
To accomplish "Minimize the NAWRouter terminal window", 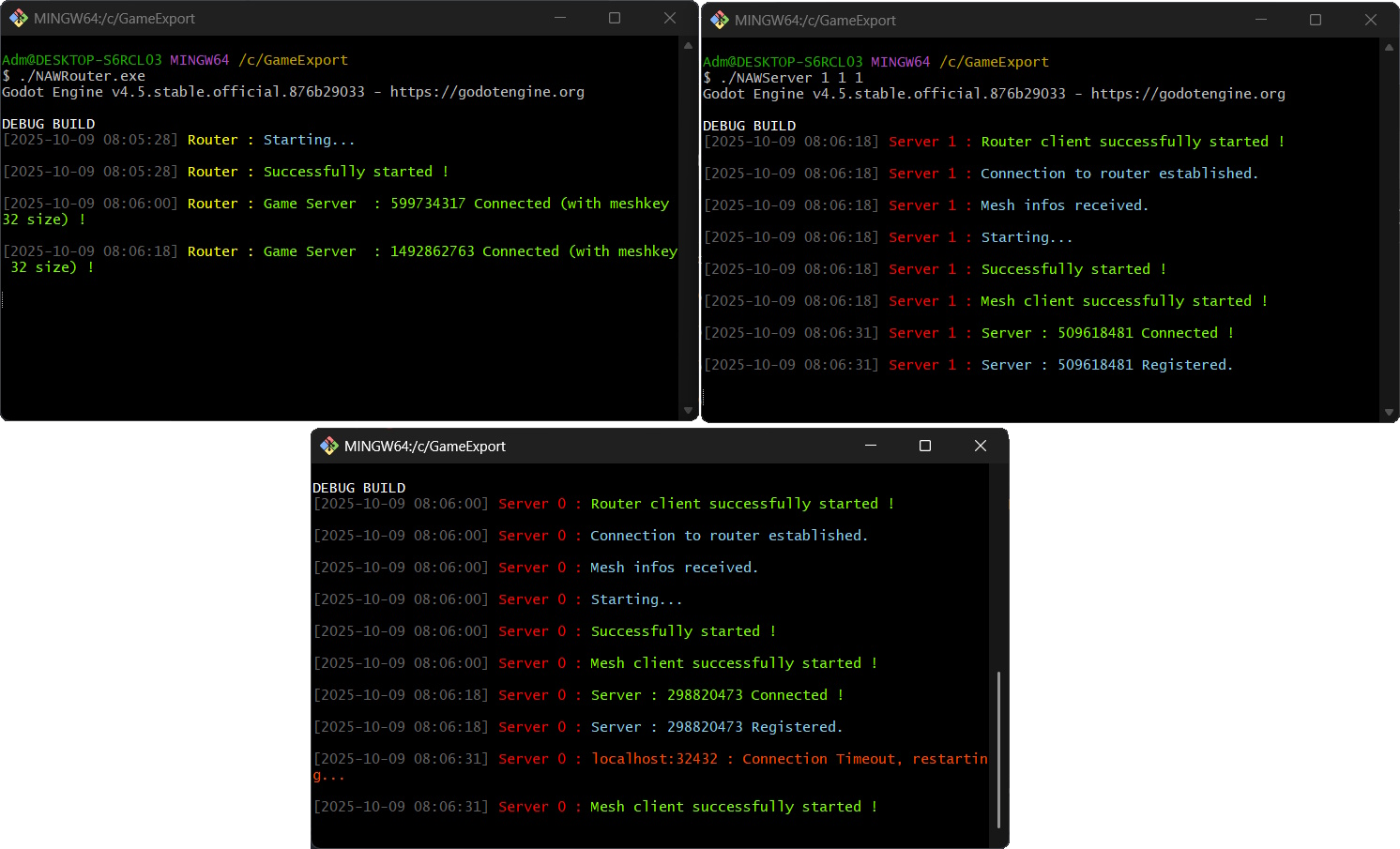I will tap(560, 19).
